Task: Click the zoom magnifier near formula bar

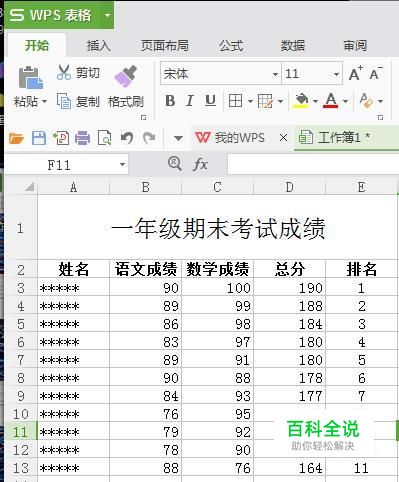Action: [x=175, y=163]
